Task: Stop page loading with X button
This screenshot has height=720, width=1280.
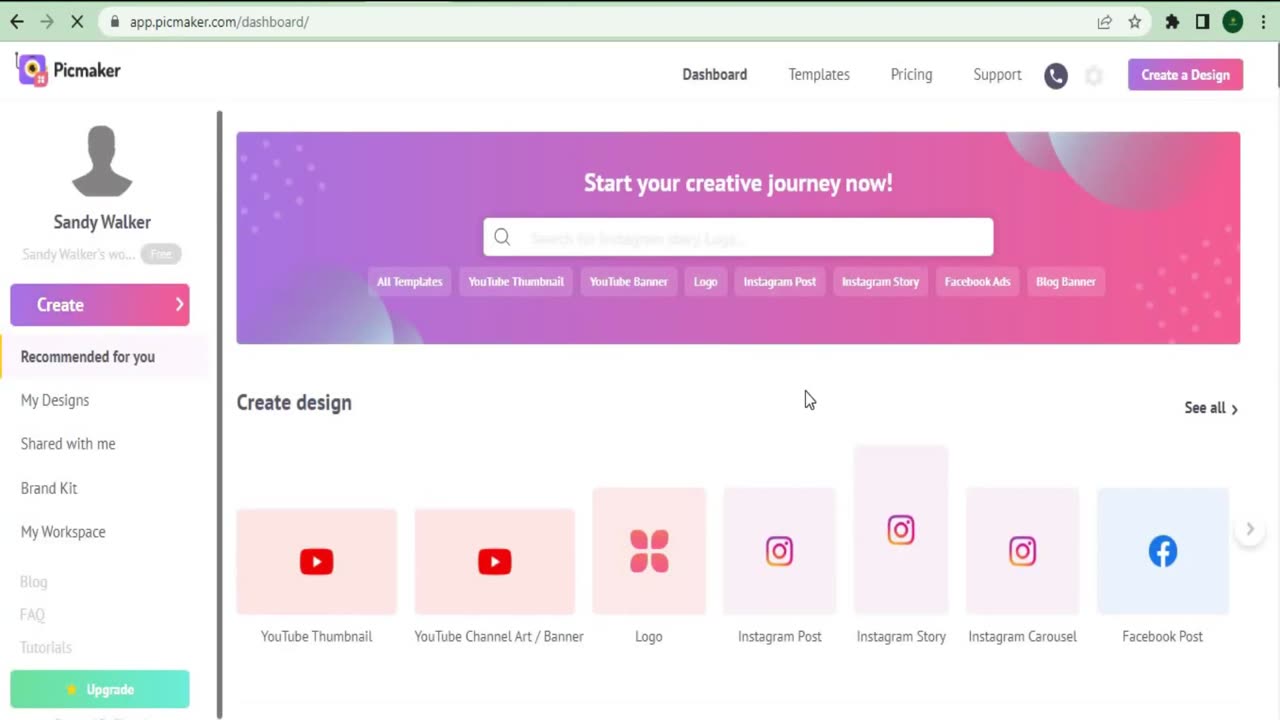Action: click(77, 21)
